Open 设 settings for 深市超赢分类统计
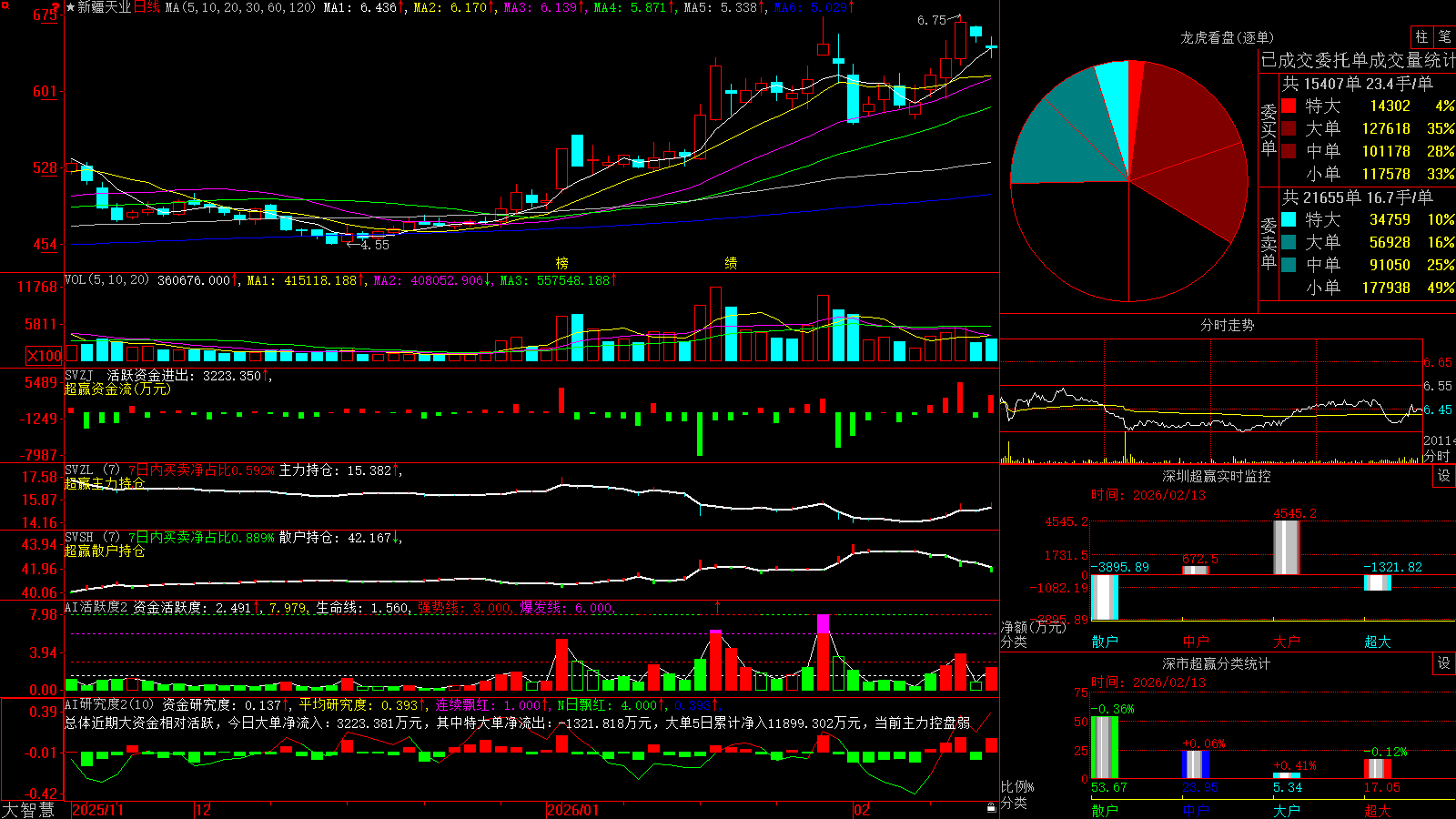Viewport: 1456px width, 819px height. [1444, 663]
